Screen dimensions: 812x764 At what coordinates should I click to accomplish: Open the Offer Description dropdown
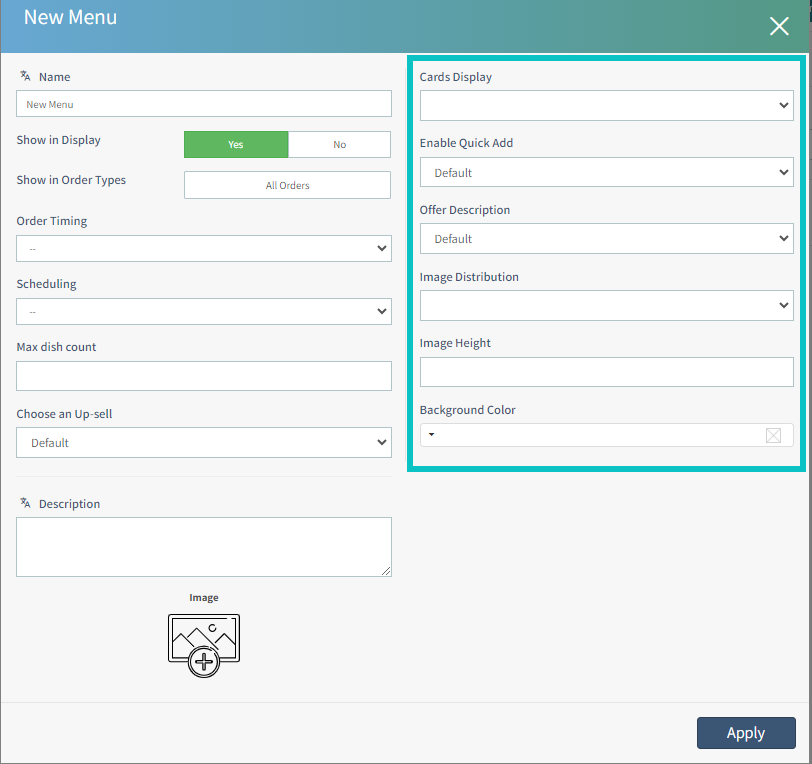pyautogui.click(x=606, y=239)
